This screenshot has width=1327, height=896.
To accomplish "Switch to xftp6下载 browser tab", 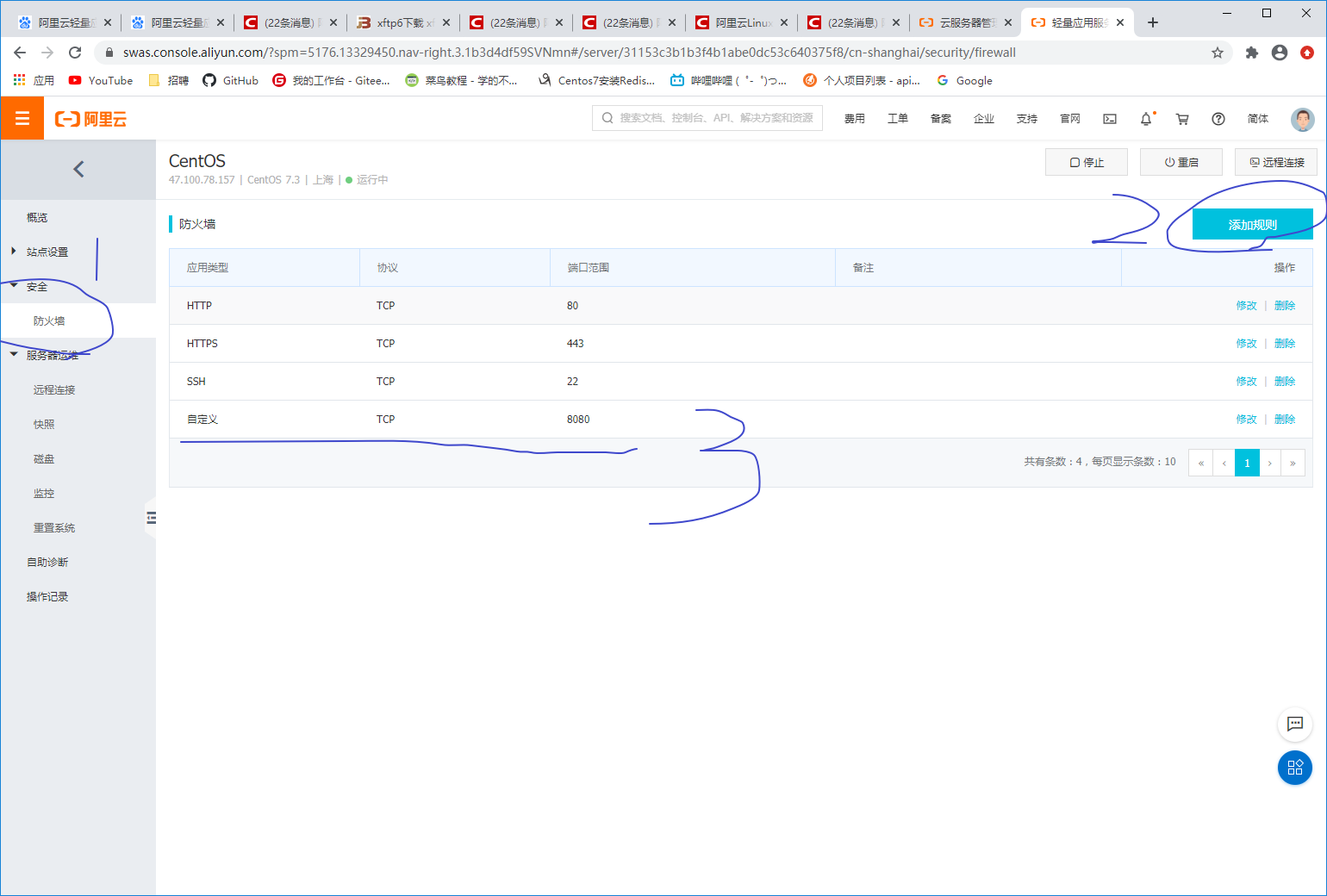I will point(403,22).
